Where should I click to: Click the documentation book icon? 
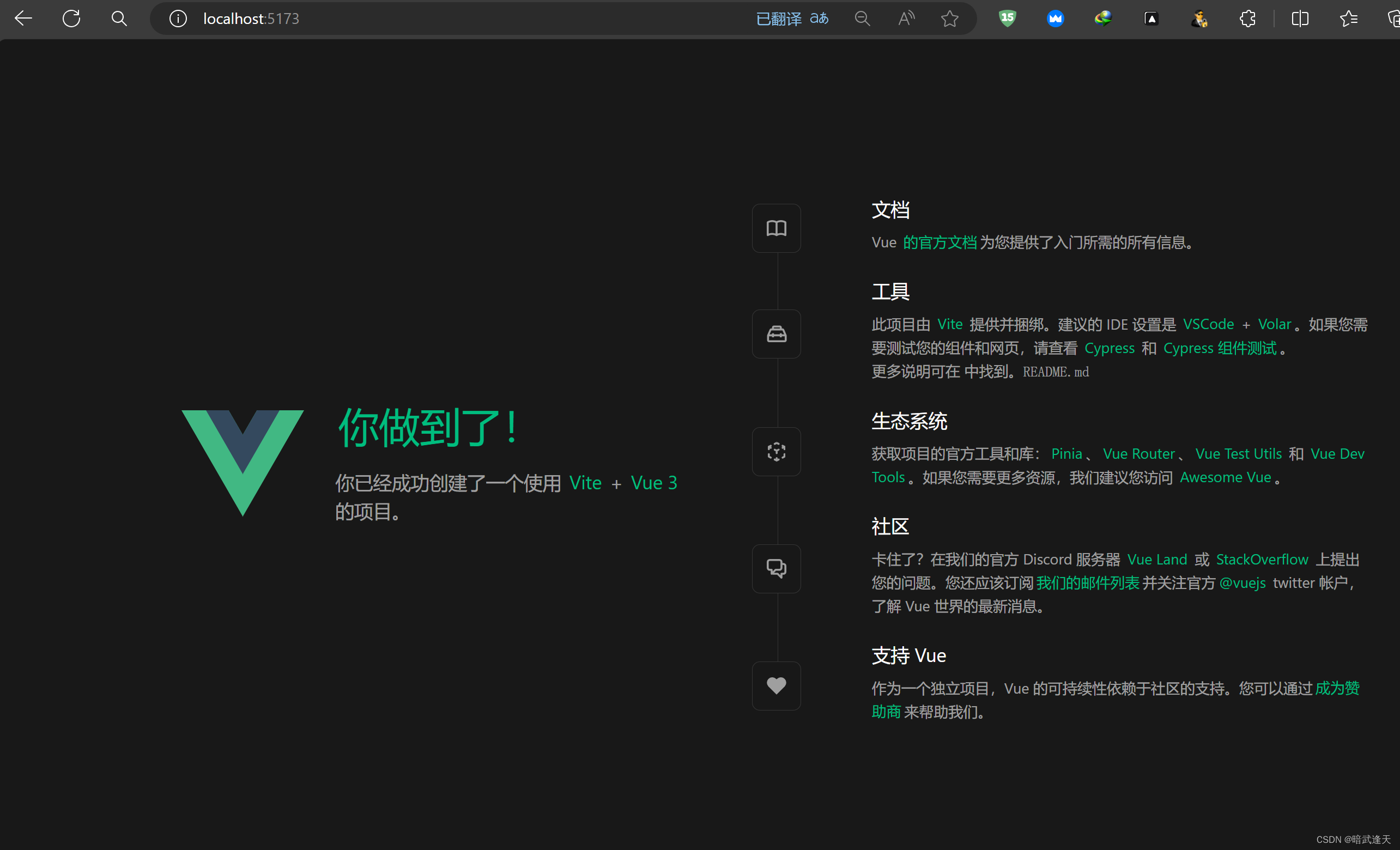(x=776, y=228)
